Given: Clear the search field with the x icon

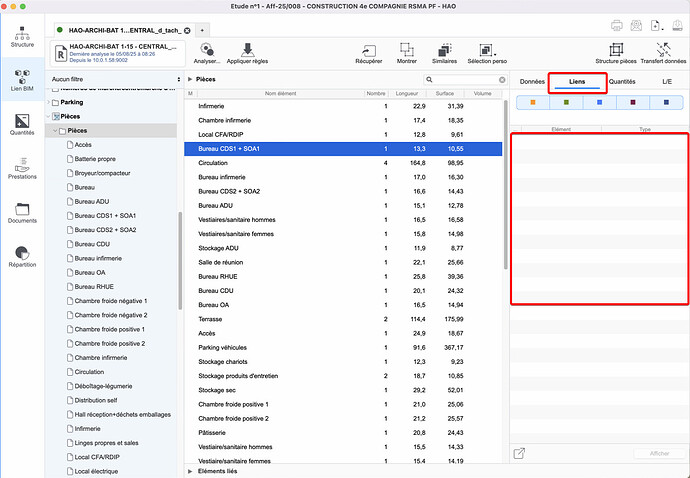Looking at the screenshot, I should 502,80.
